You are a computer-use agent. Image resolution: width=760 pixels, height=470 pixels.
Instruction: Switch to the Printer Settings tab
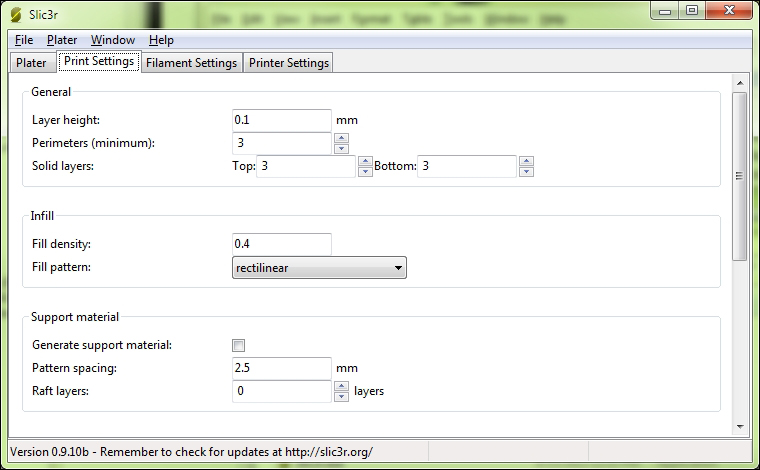tap(289, 63)
